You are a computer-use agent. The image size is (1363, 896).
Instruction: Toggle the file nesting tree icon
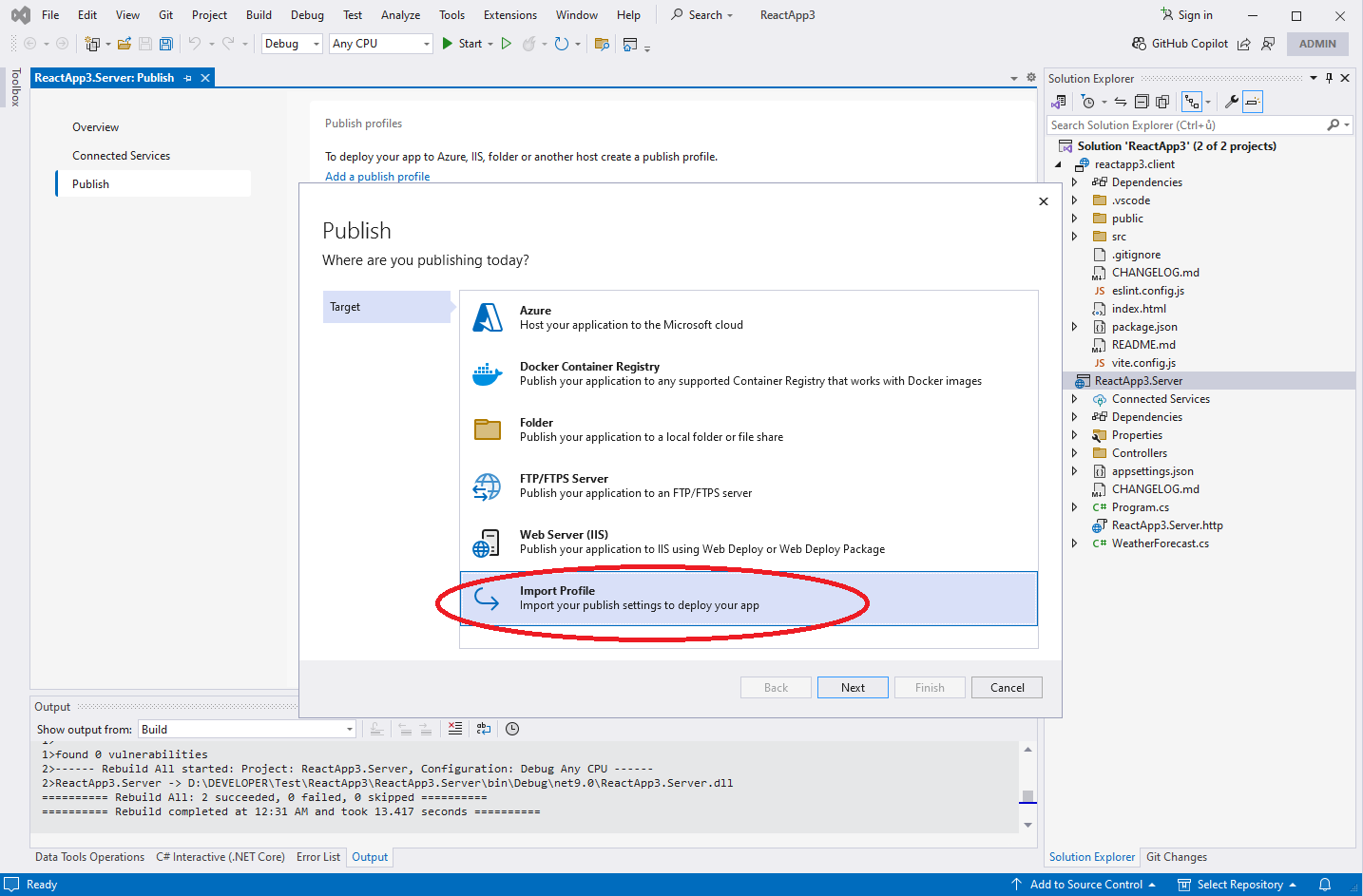tap(1192, 102)
